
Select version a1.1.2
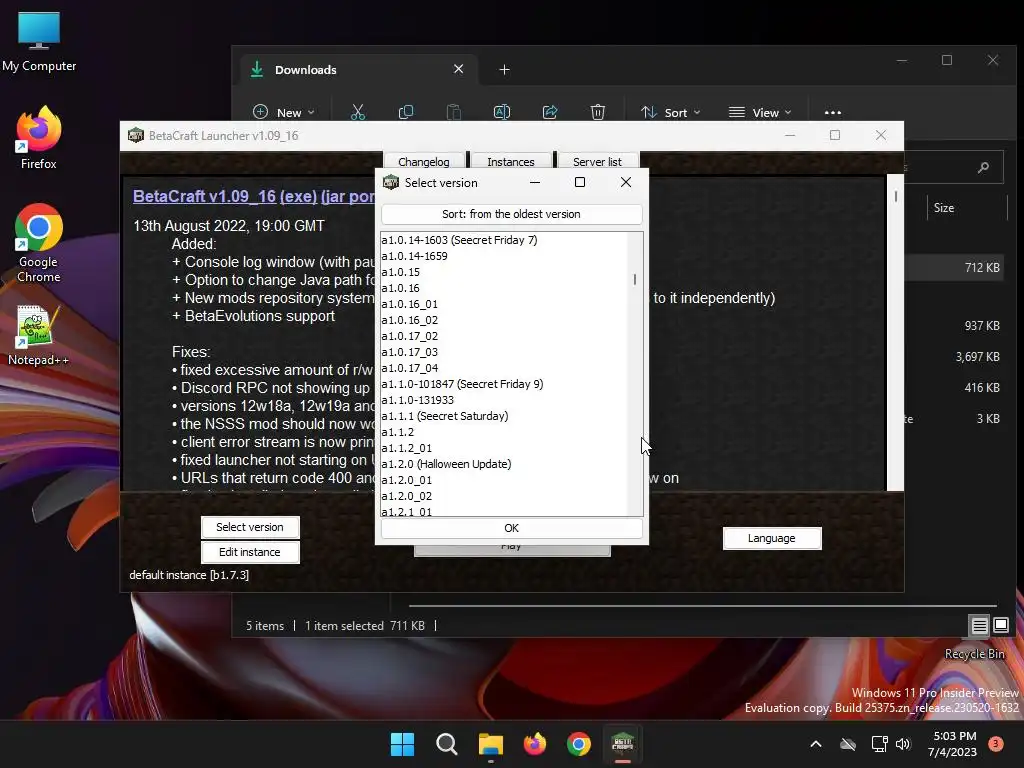click(x=504, y=432)
